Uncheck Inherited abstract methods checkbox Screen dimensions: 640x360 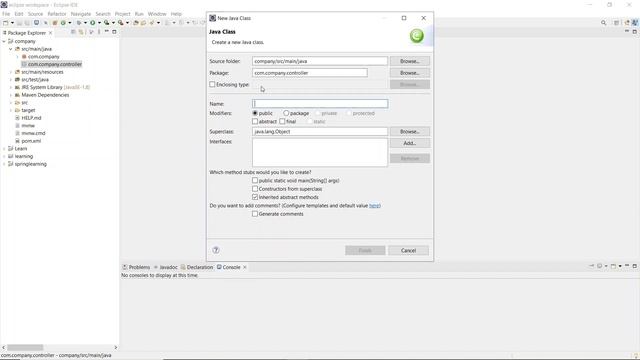[x=255, y=197]
